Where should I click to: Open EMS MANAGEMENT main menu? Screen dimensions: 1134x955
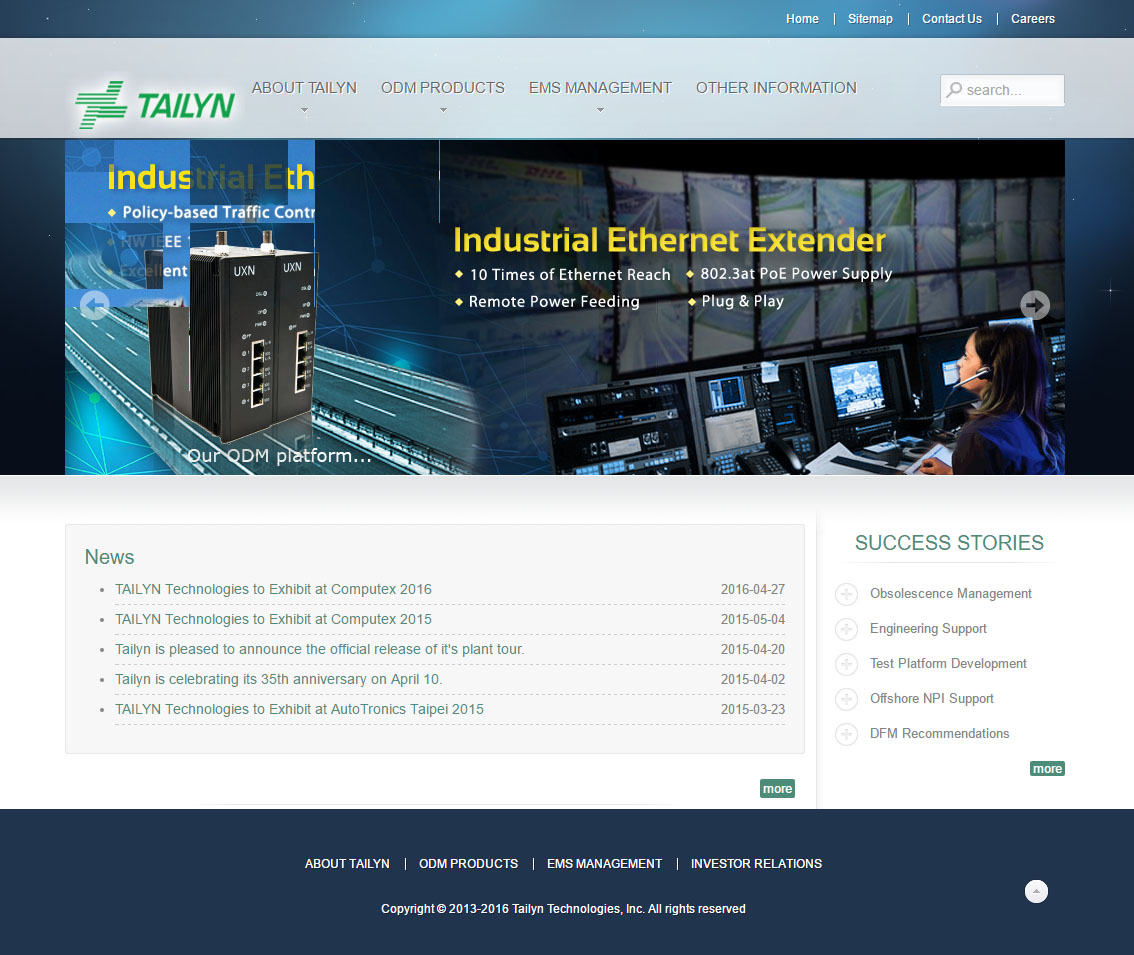click(600, 88)
